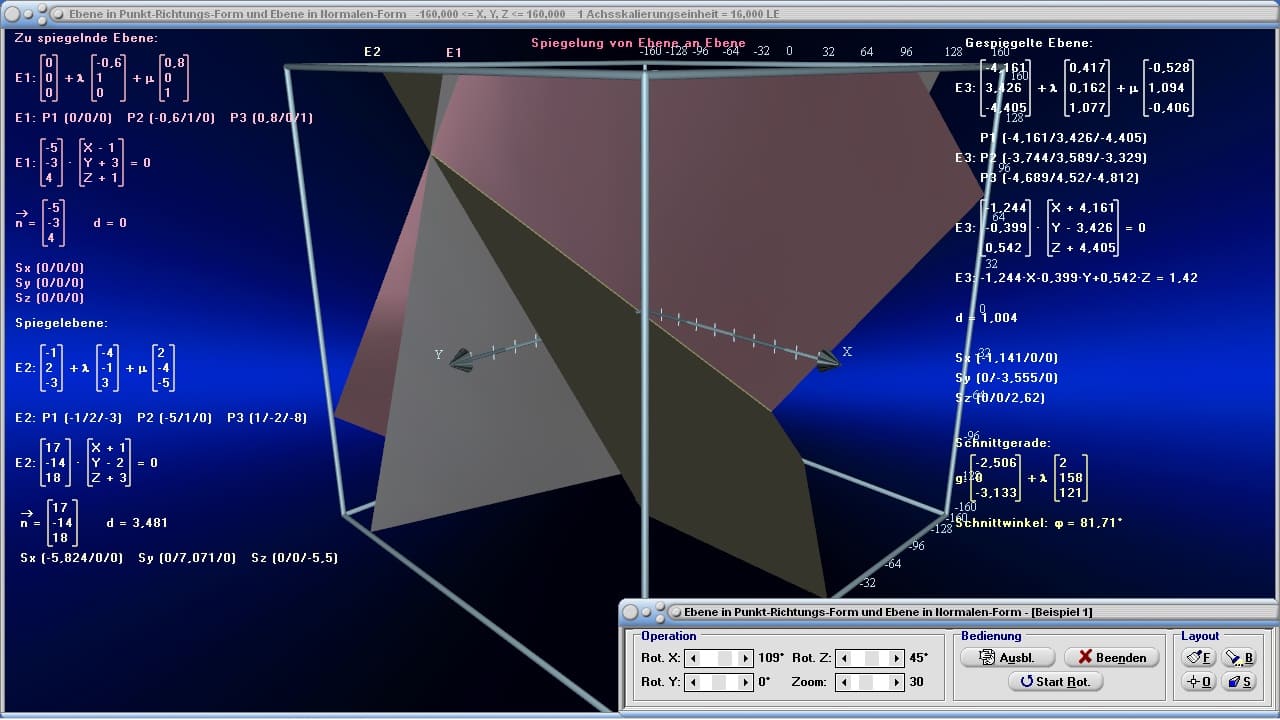
Task: Click the B layout button
Action: pos(1238,657)
